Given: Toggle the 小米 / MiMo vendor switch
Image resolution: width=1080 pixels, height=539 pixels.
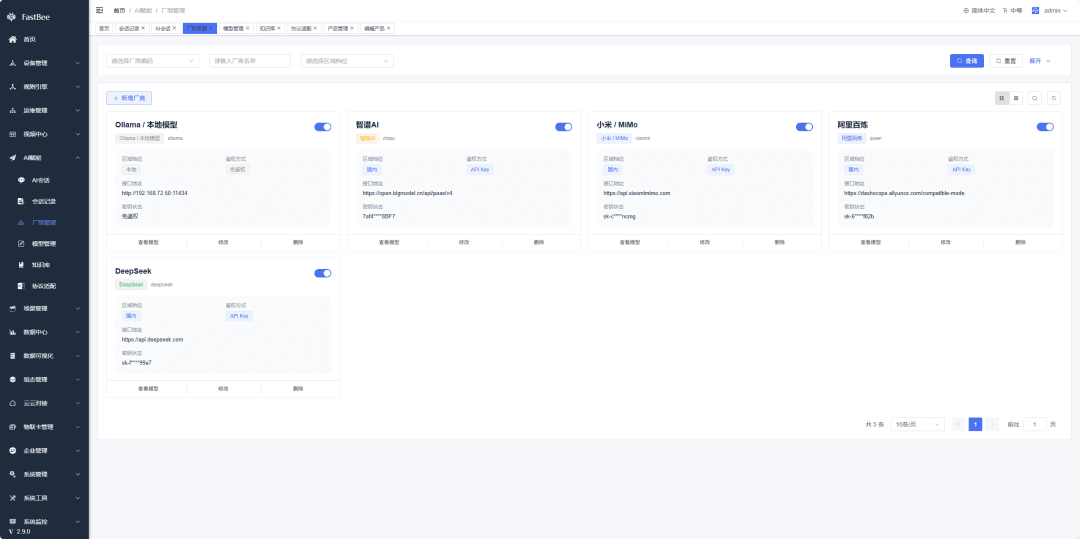Looking at the screenshot, I should (x=804, y=127).
